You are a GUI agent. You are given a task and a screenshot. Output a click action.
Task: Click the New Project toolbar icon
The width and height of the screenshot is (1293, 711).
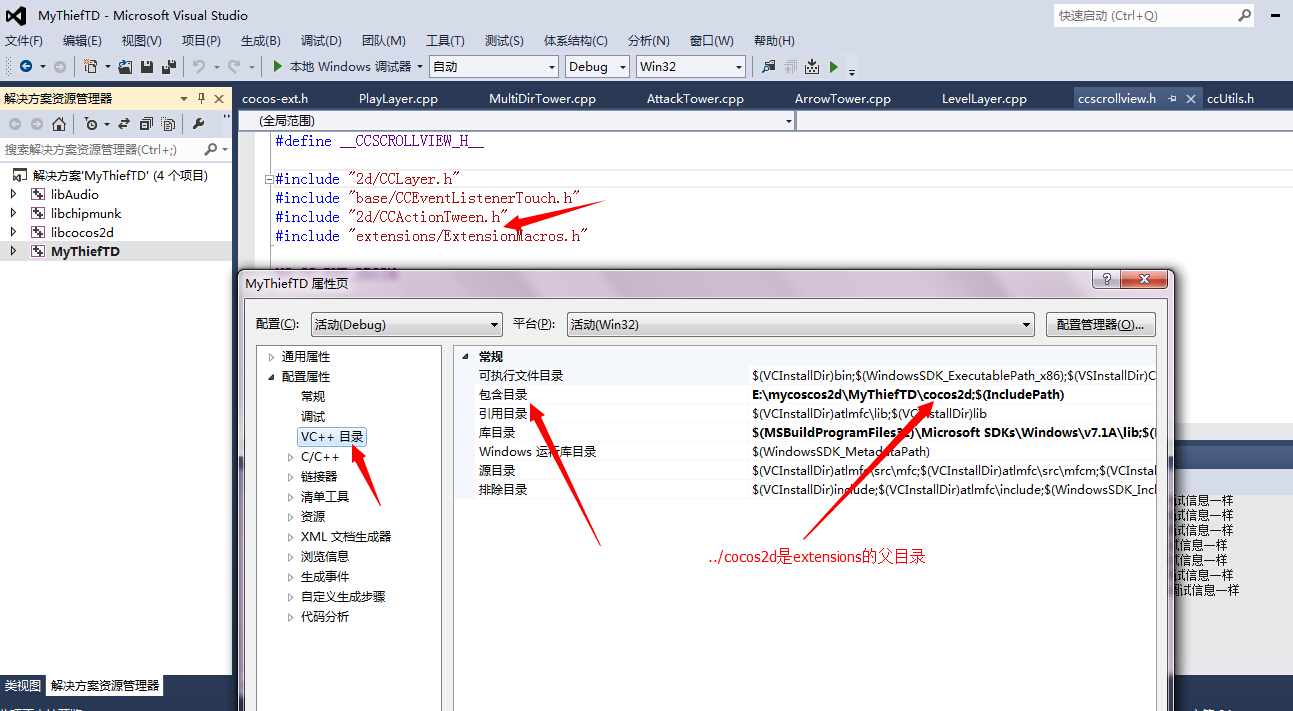90,66
